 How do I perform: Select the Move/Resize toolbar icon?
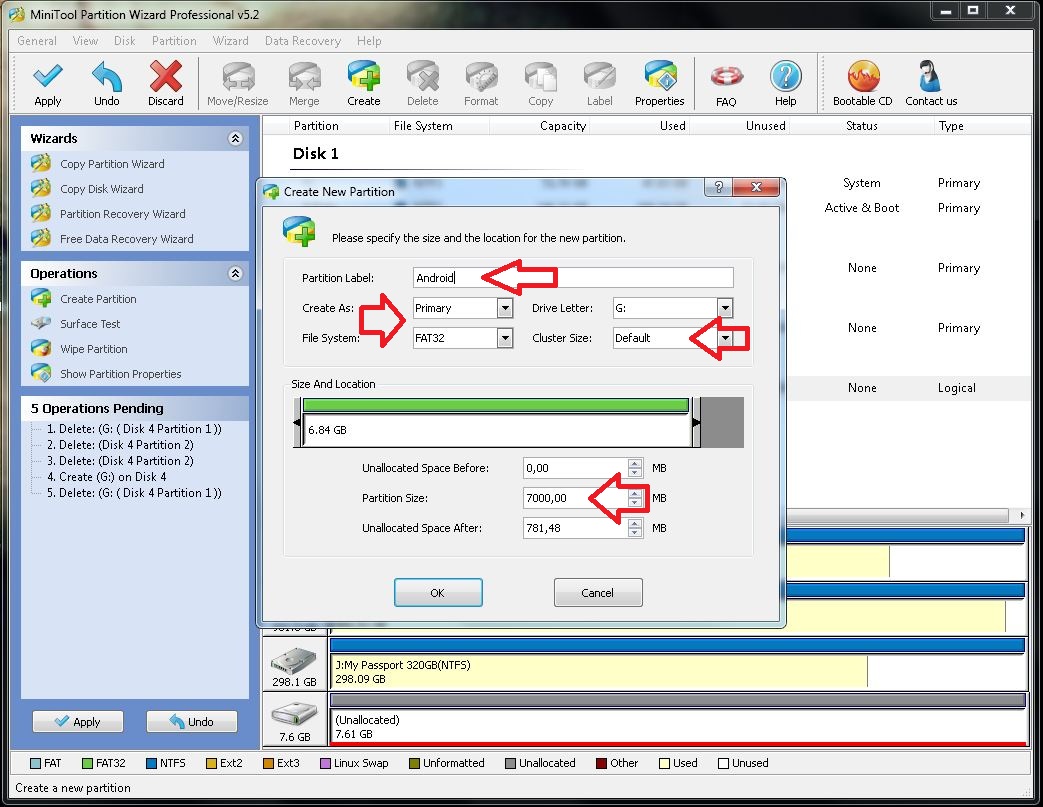click(237, 83)
